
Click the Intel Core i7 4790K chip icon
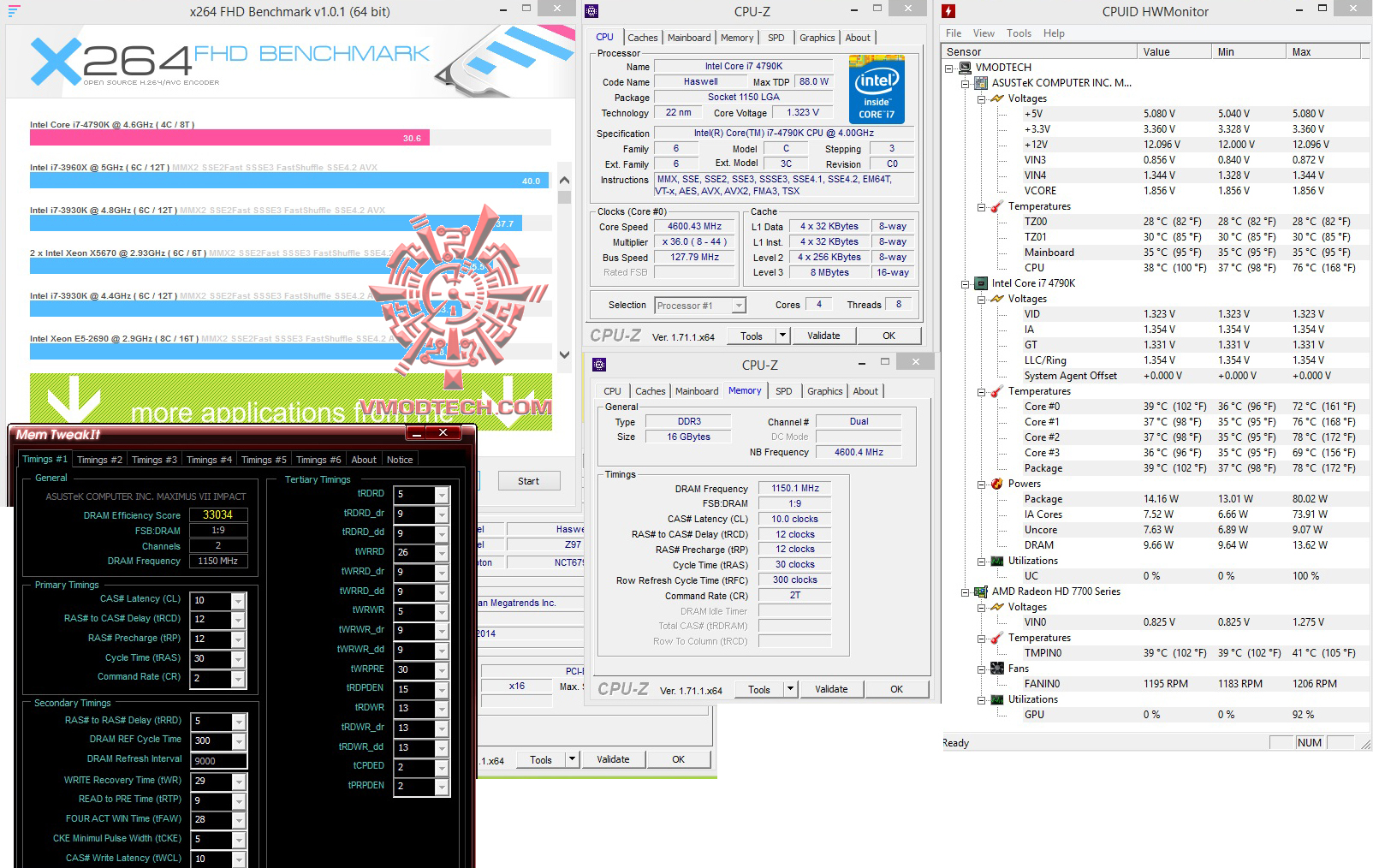tap(981, 283)
